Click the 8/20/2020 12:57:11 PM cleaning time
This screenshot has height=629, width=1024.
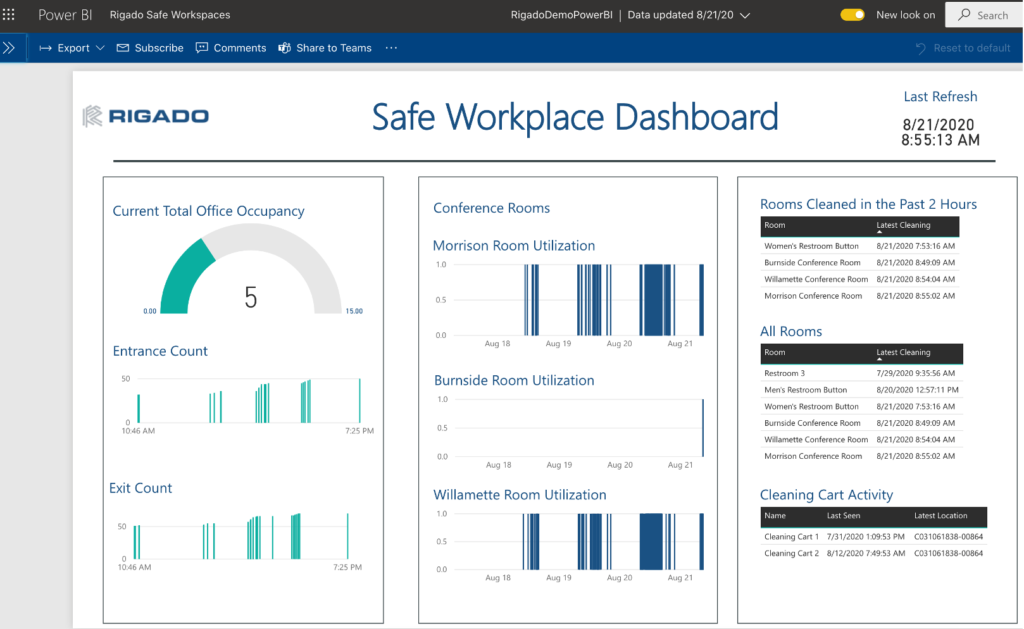918,390
